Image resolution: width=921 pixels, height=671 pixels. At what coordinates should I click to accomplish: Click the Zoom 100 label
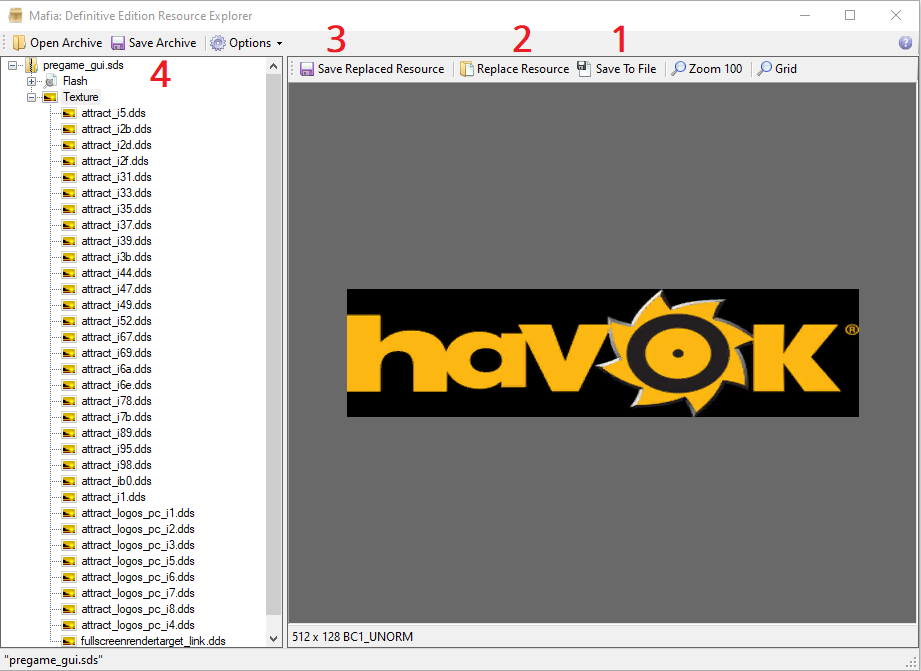coord(715,69)
